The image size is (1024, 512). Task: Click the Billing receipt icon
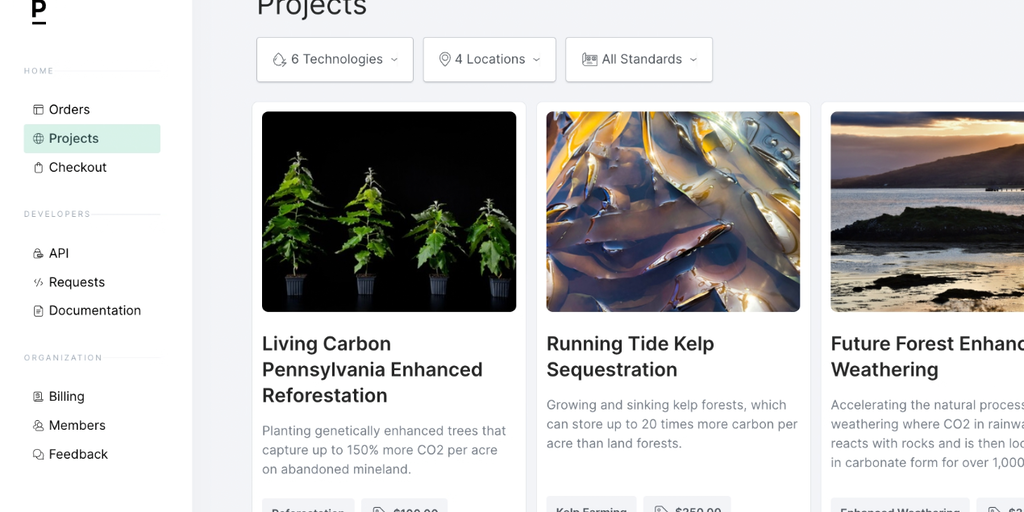[x=38, y=397]
